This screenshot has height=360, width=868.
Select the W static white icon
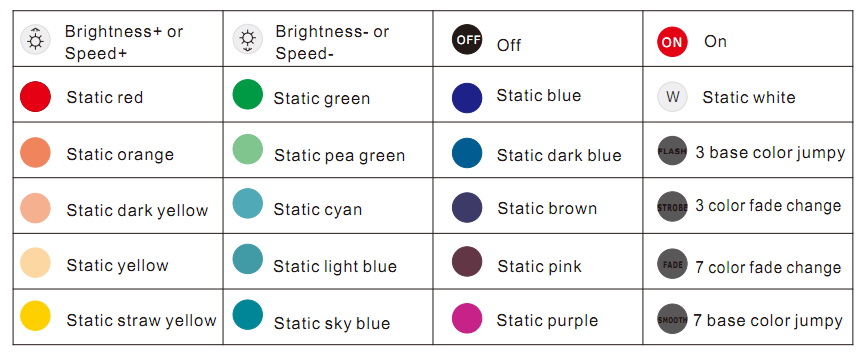tap(672, 97)
